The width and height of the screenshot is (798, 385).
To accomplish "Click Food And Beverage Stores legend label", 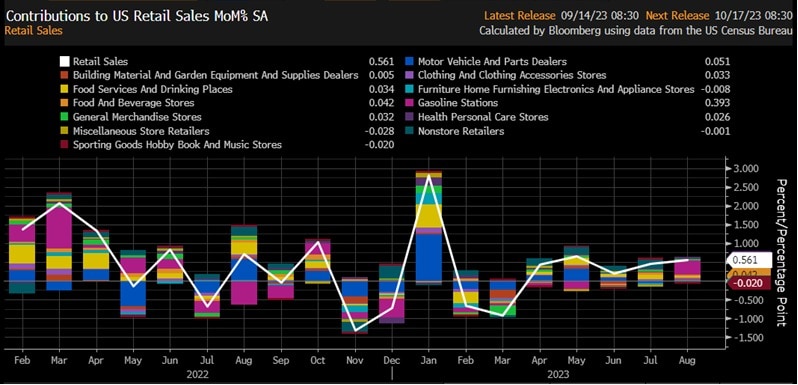I will tap(133, 103).
